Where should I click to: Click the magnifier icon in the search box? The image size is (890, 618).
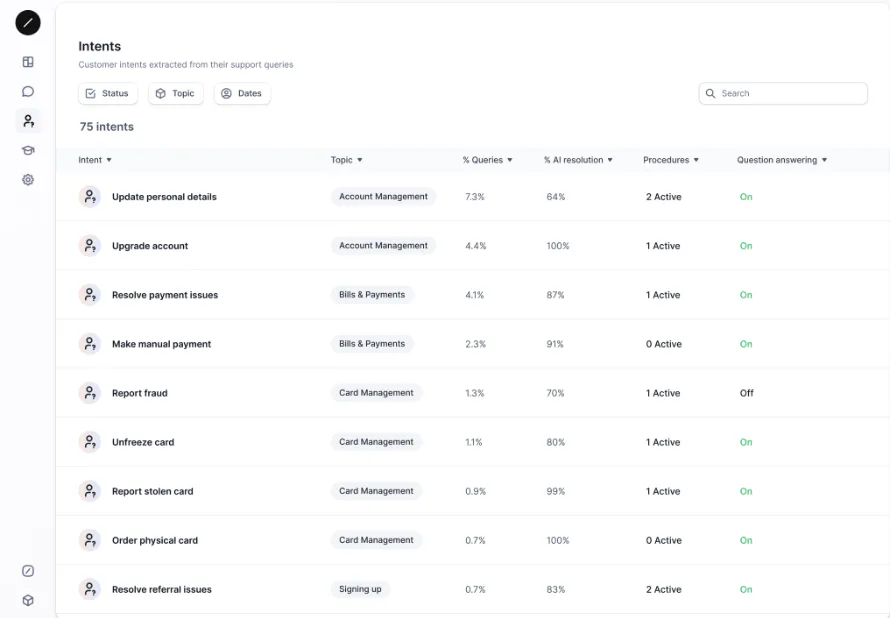(710, 93)
